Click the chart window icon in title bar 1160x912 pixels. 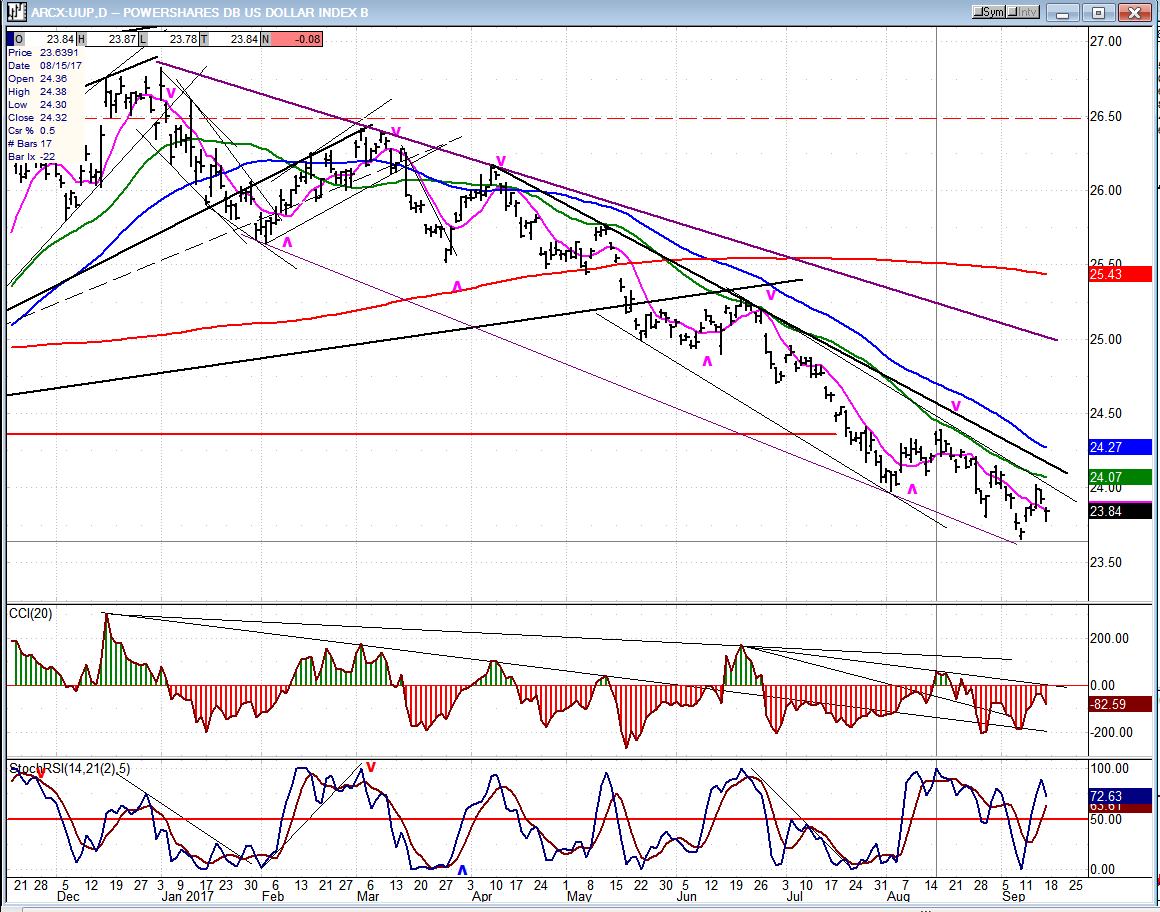tap(15, 13)
